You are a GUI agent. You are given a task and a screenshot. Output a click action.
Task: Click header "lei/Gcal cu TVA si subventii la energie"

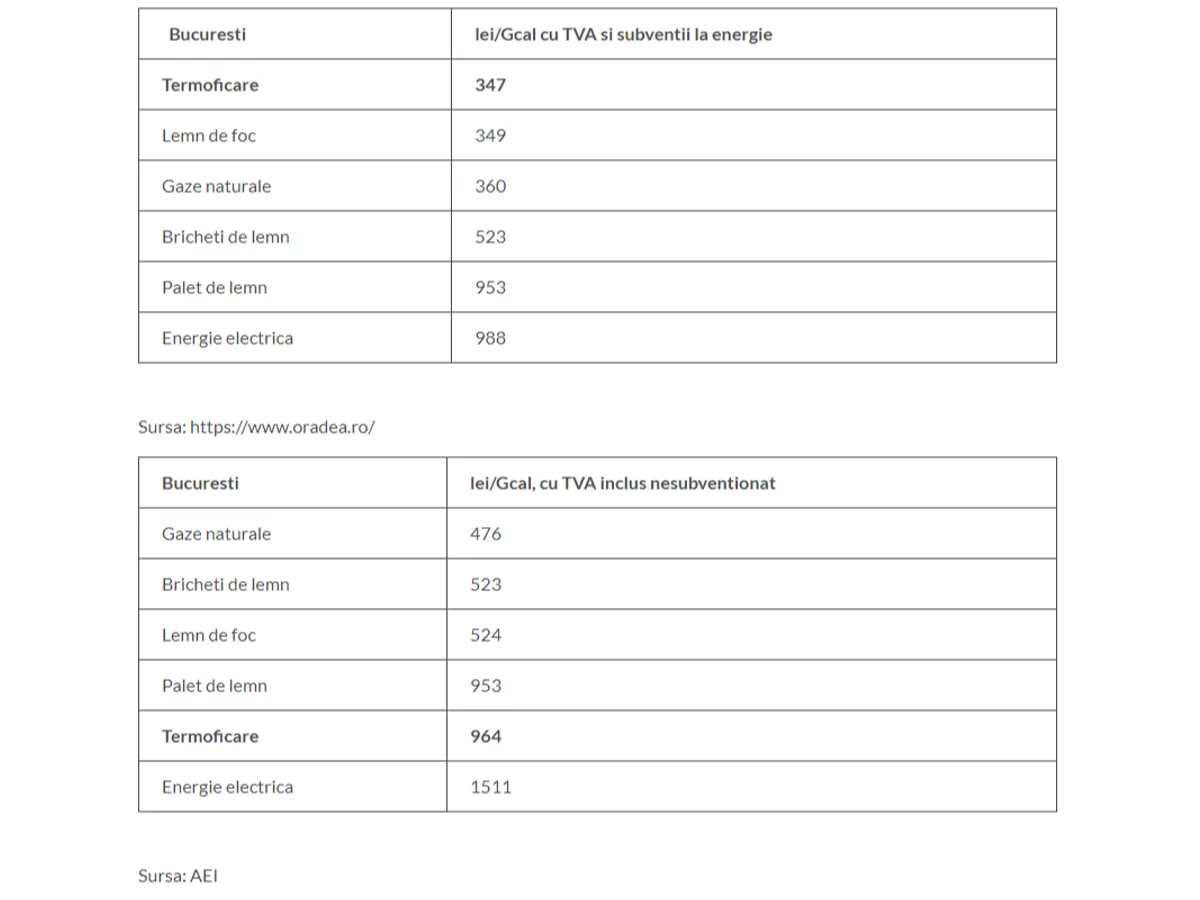[623, 35]
